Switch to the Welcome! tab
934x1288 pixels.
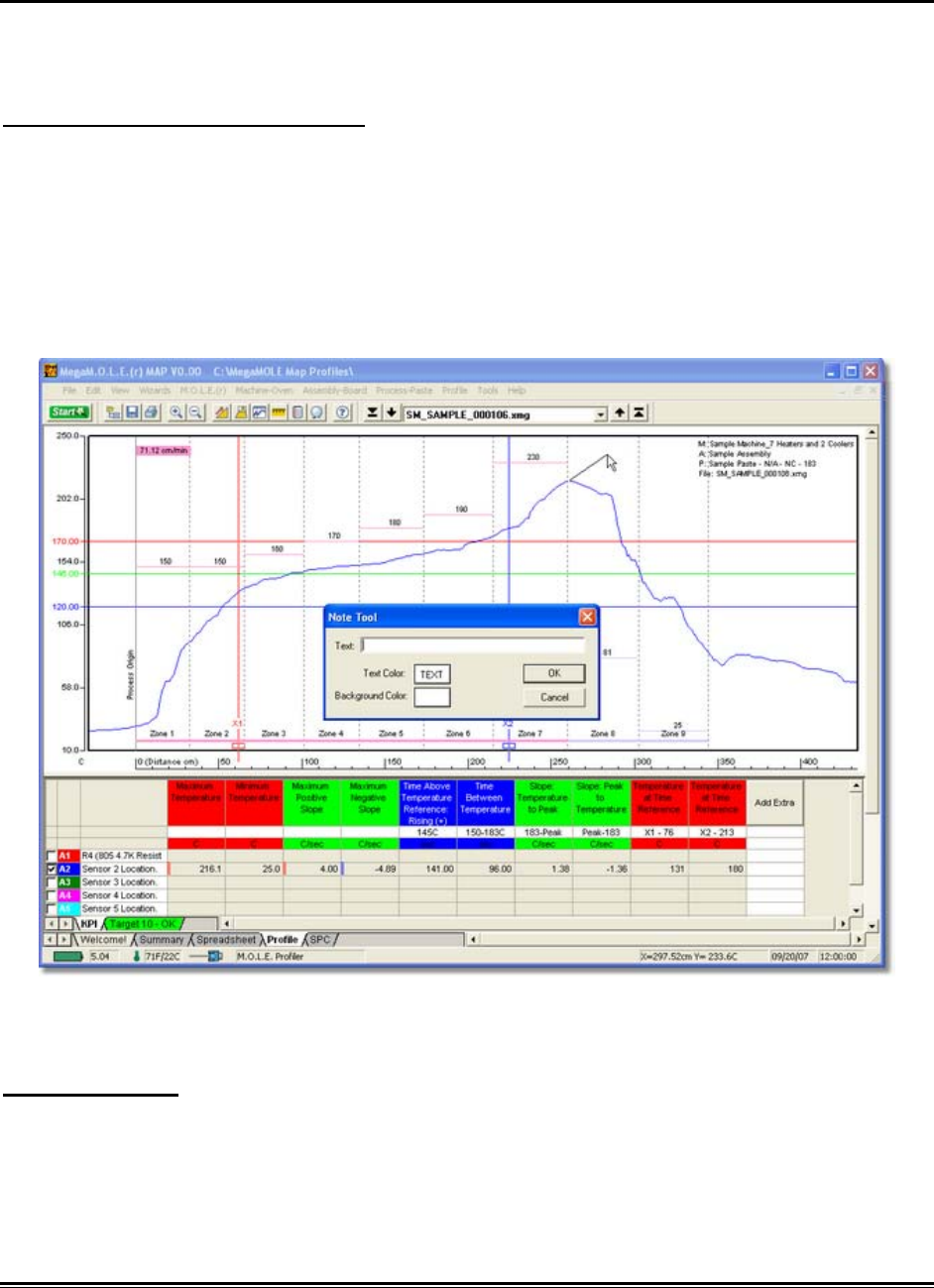coord(103,939)
